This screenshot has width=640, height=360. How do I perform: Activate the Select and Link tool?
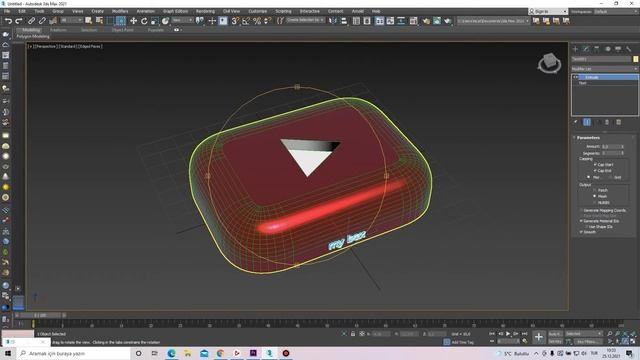coord(31,21)
